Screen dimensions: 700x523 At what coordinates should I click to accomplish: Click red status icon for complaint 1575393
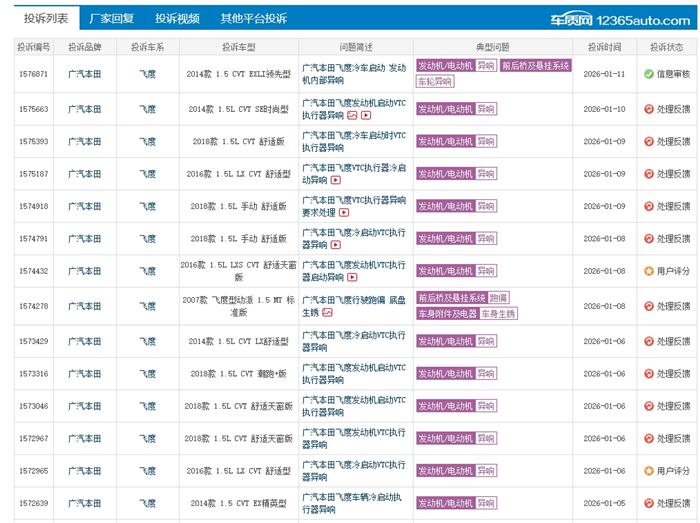[x=648, y=141]
